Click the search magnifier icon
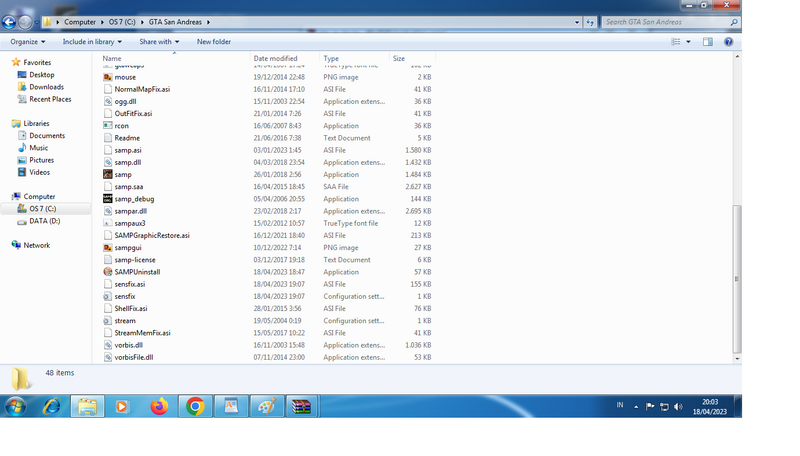 point(734,22)
